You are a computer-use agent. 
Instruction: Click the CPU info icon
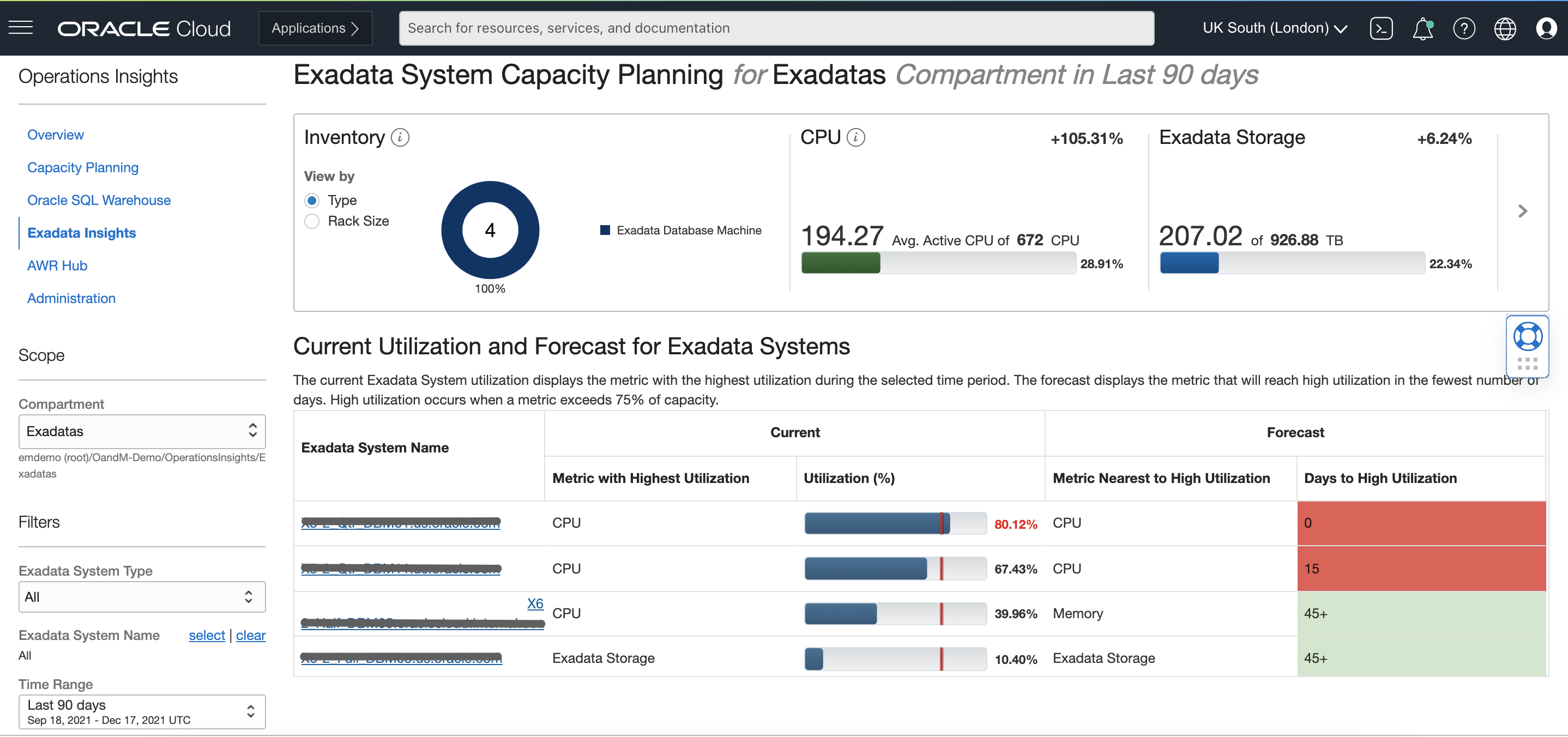[857, 137]
